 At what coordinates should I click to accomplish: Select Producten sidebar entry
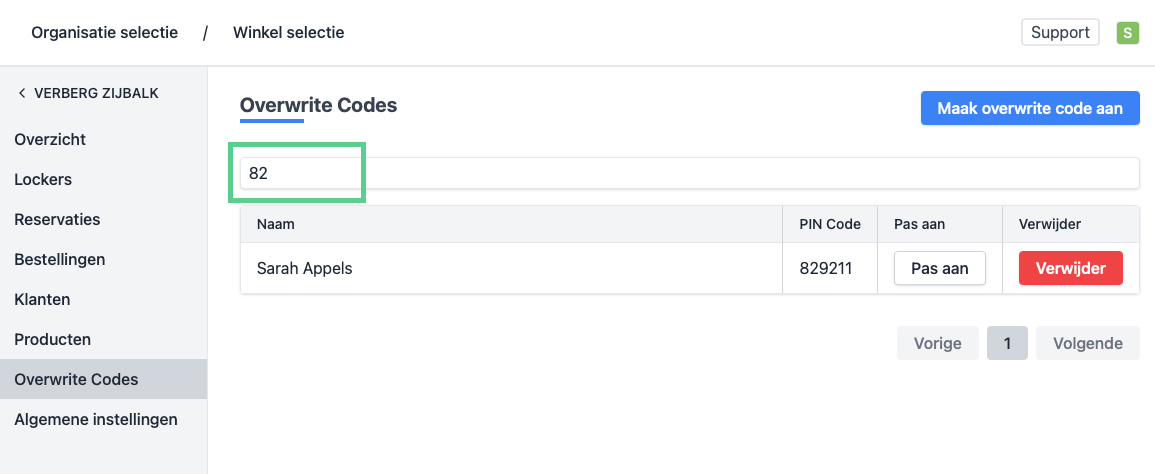click(52, 339)
